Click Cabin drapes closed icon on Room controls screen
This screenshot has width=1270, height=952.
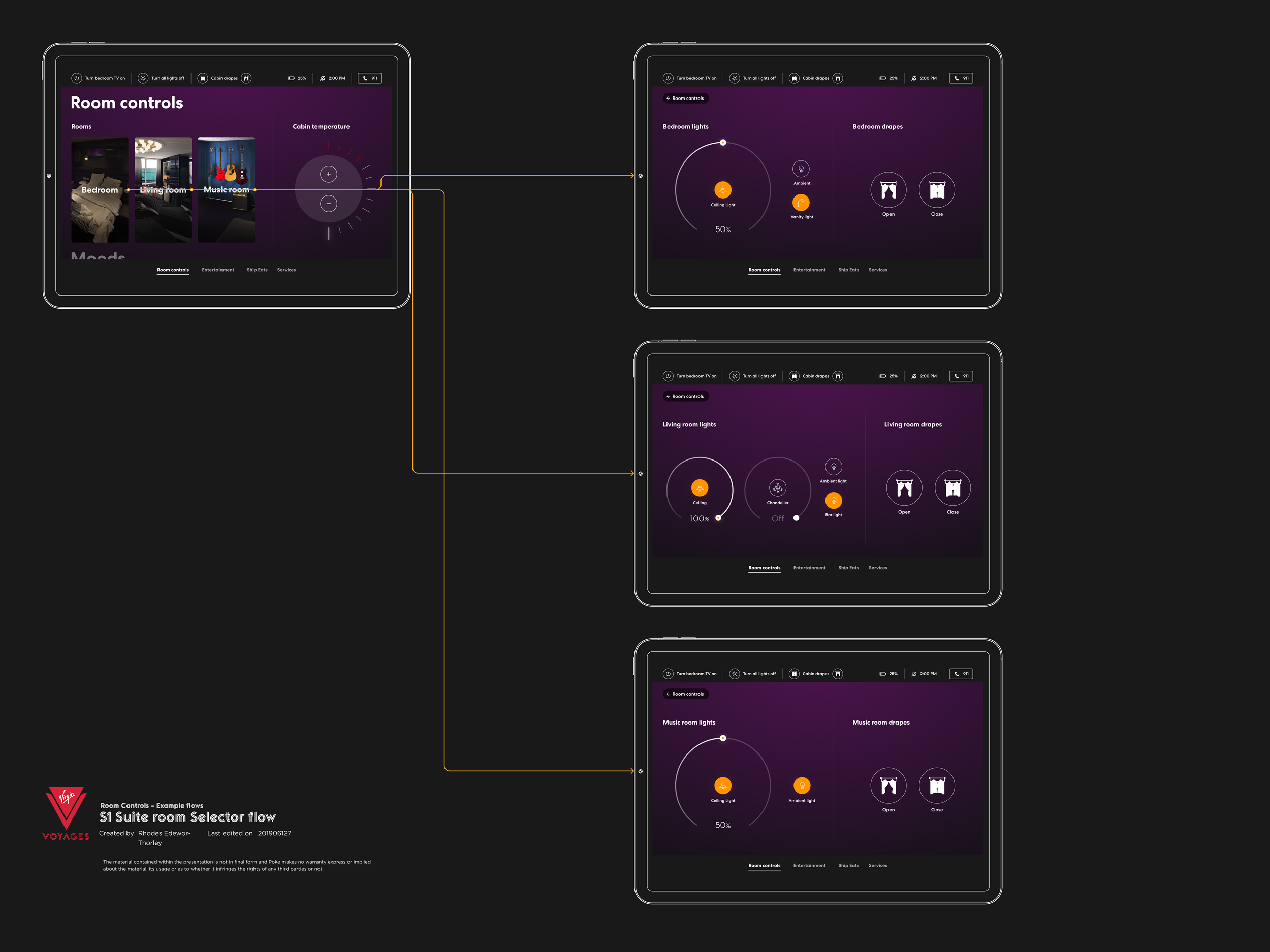click(203, 78)
